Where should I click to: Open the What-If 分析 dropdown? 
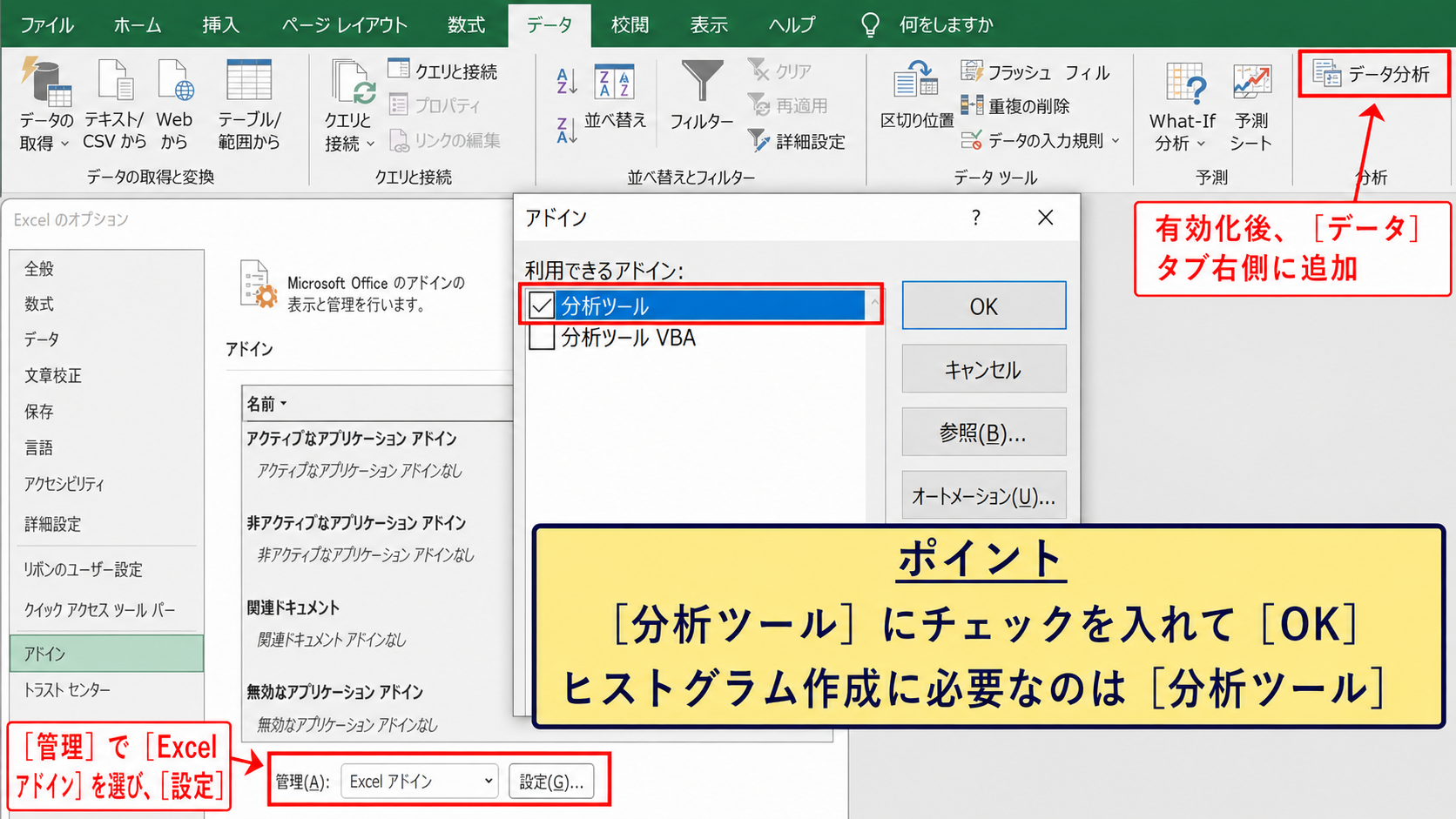[x=1182, y=107]
